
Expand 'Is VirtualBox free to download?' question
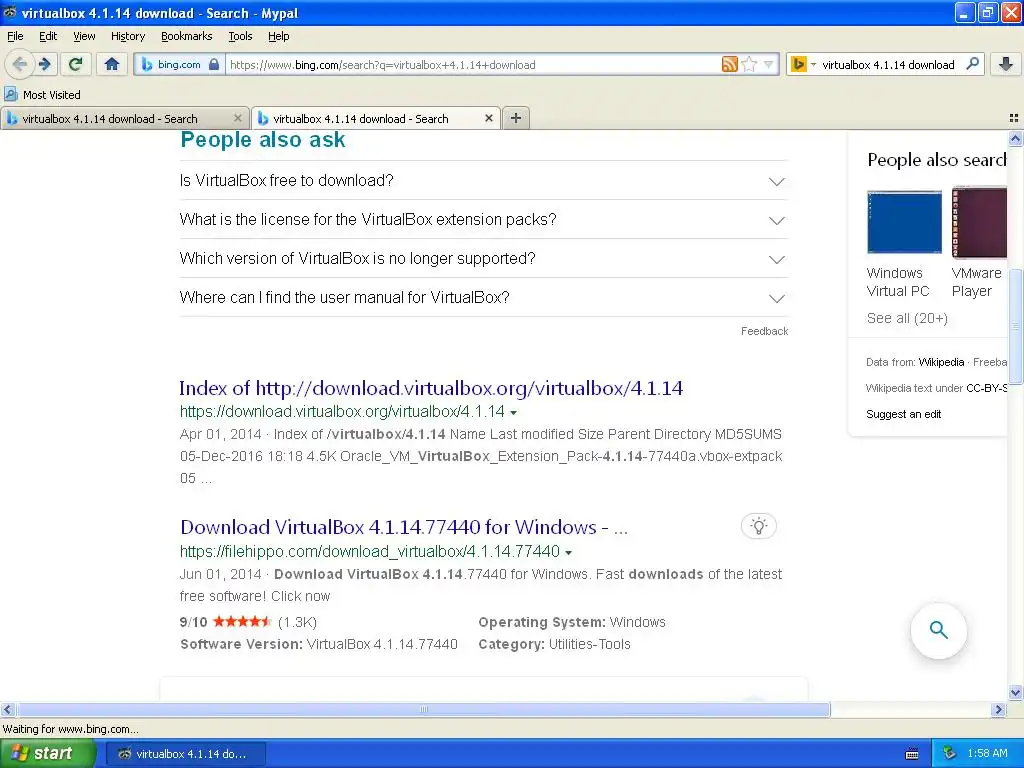point(483,180)
